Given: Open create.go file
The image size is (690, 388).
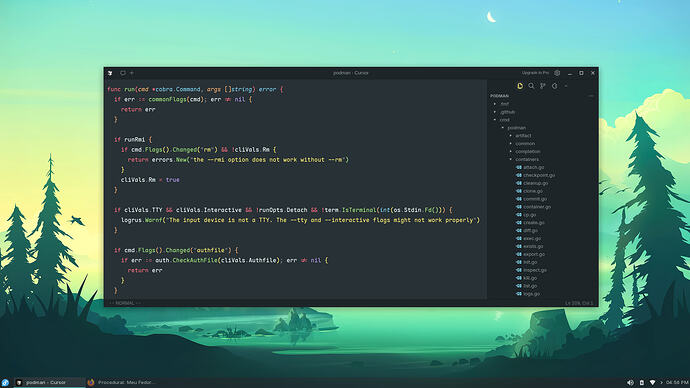Looking at the screenshot, I should click(x=534, y=223).
